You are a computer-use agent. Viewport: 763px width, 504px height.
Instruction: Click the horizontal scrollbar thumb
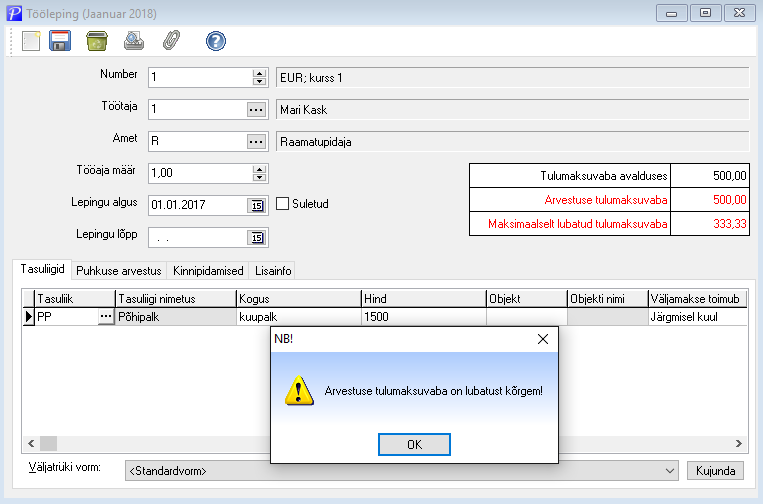[48, 443]
